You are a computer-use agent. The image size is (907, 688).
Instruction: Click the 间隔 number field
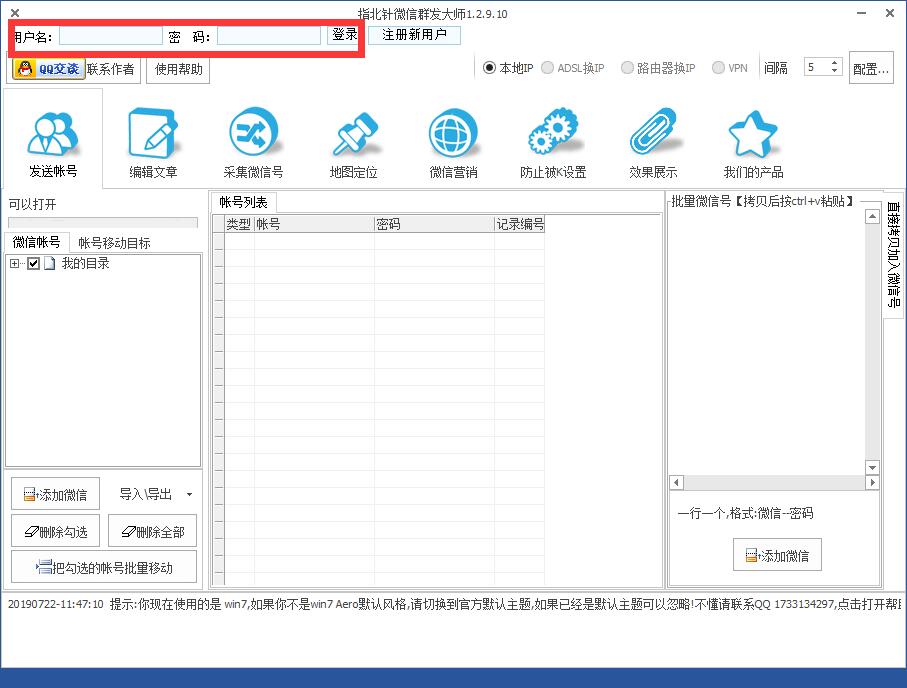click(x=816, y=67)
